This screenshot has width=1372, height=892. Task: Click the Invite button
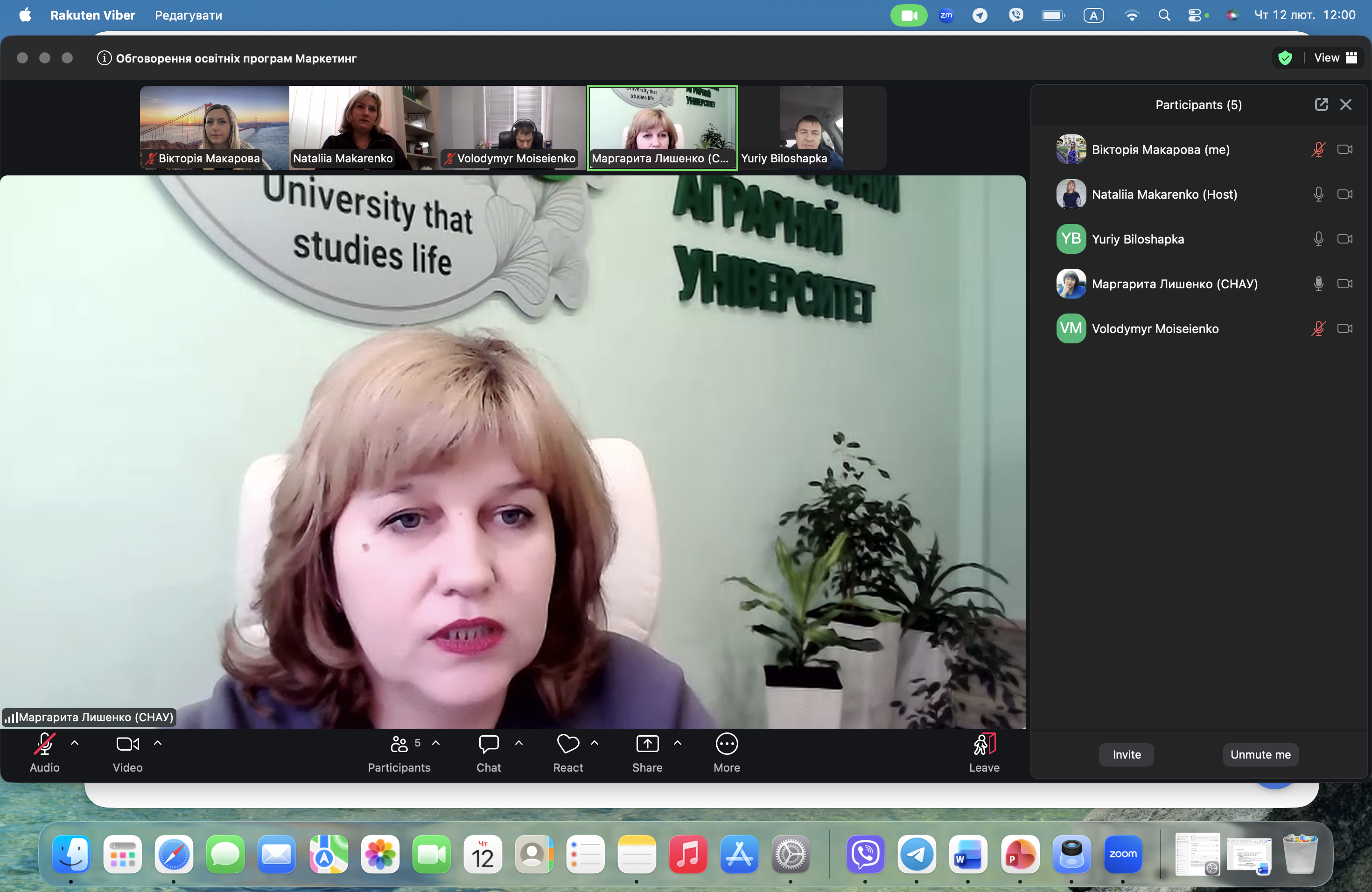pos(1126,754)
